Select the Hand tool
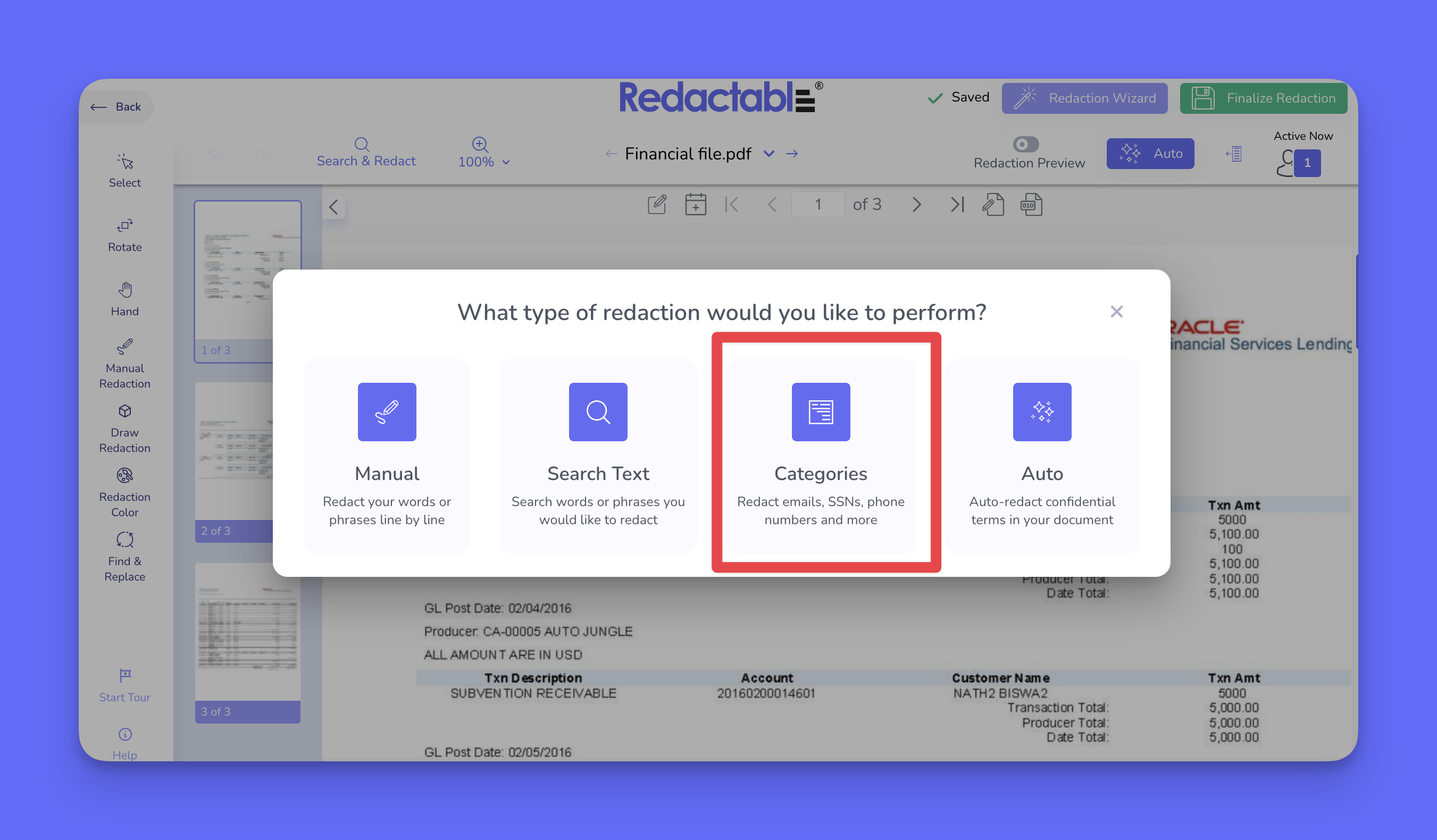This screenshot has height=840, width=1437. (x=124, y=299)
